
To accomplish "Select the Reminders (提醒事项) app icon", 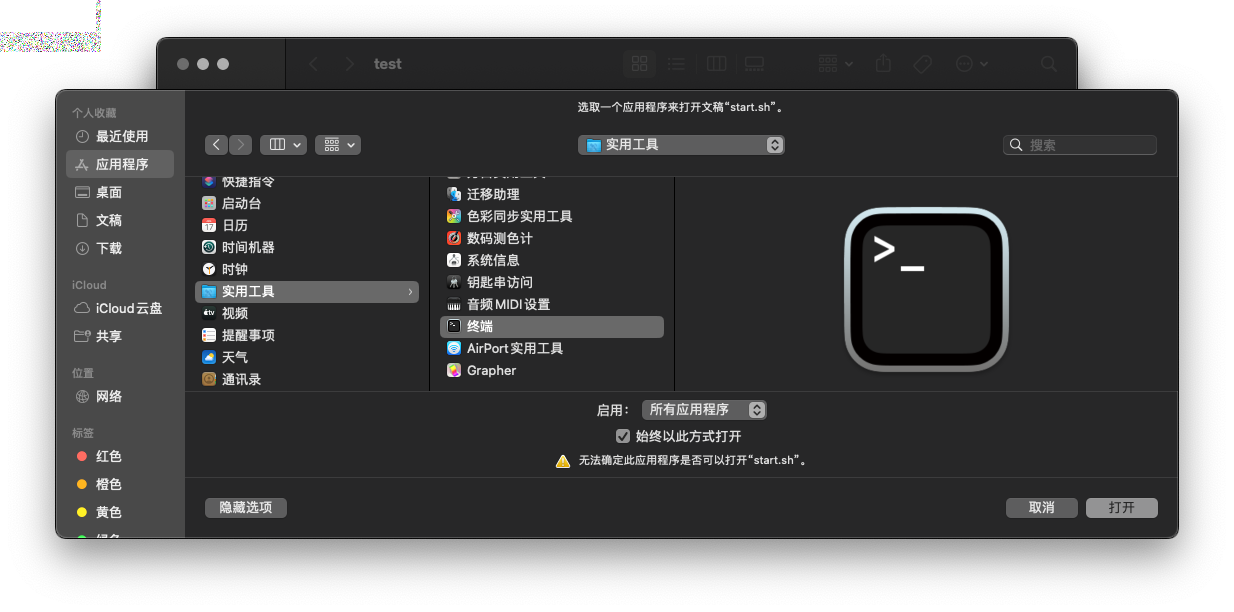I will (209, 335).
